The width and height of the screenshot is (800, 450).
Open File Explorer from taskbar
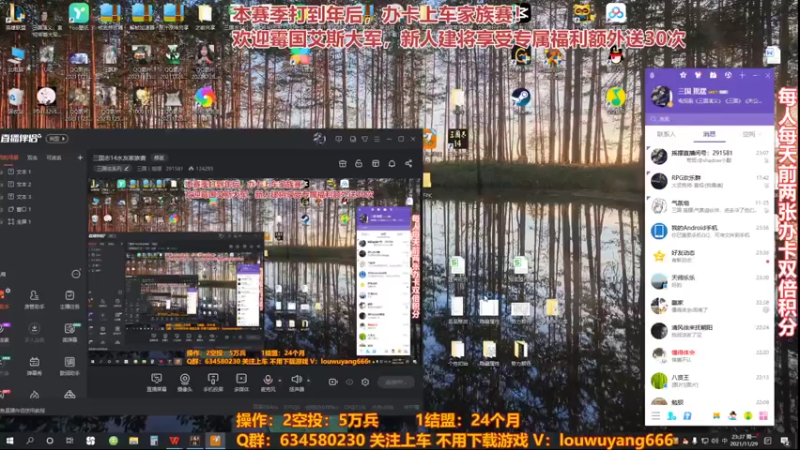point(133,440)
